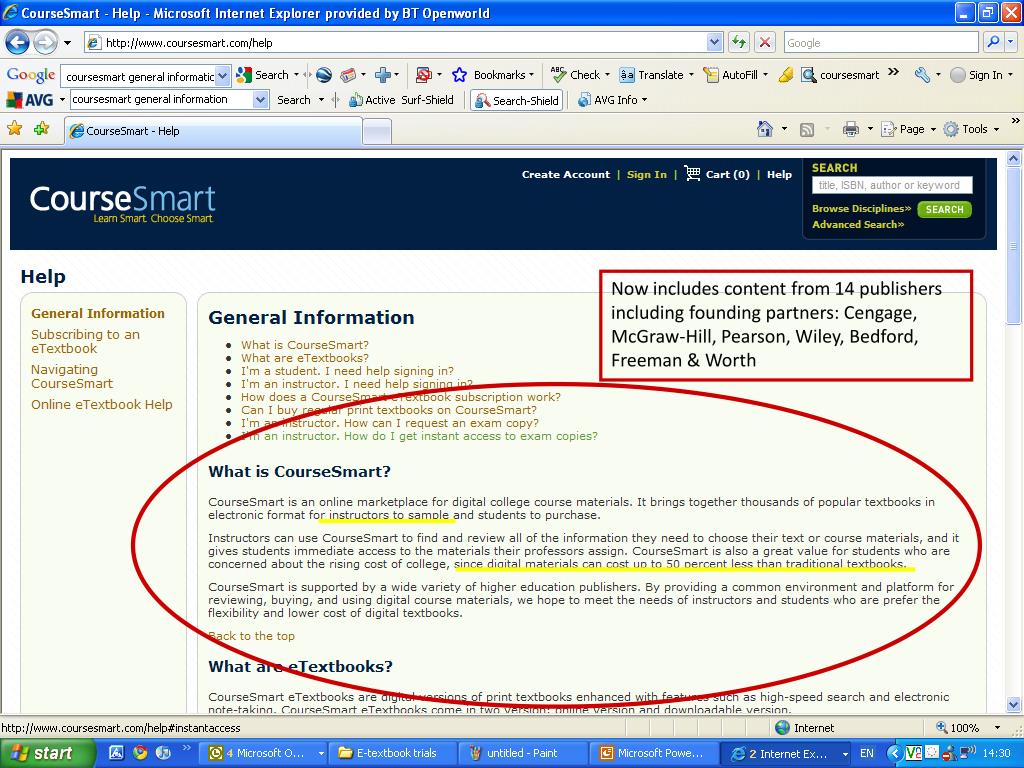Expand the address bar history dropdown
The image size is (1024, 768).
pyautogui.click(x=714, y=42)
